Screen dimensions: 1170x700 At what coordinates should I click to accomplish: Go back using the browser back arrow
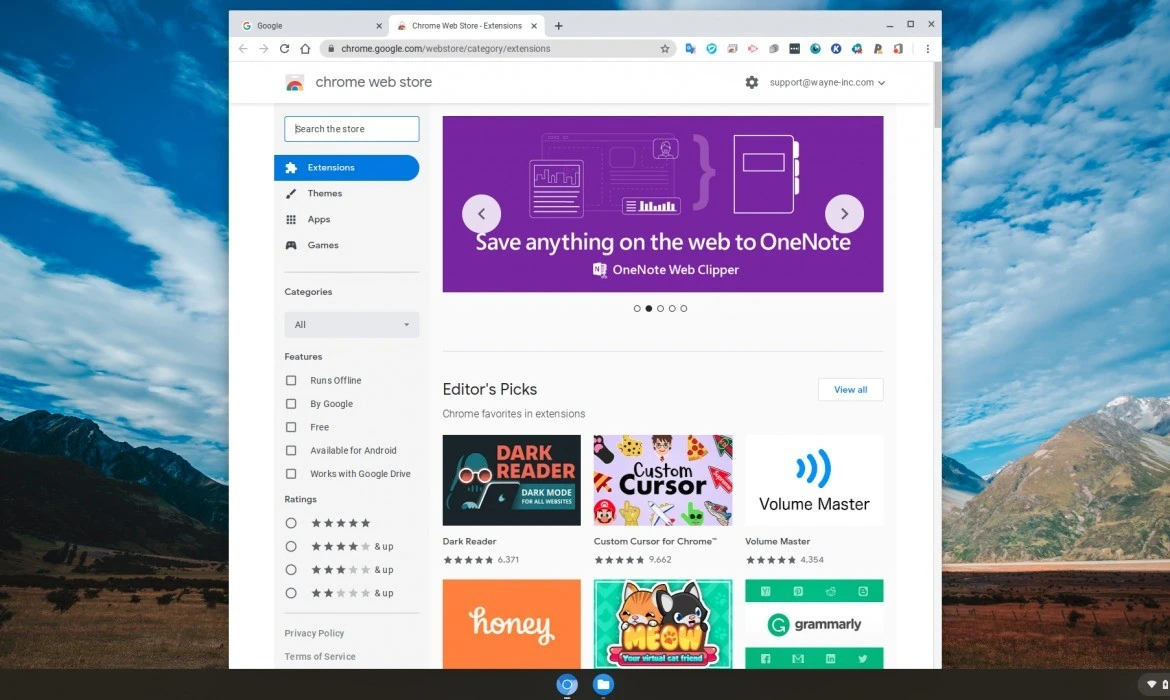[x=243, y=49]
